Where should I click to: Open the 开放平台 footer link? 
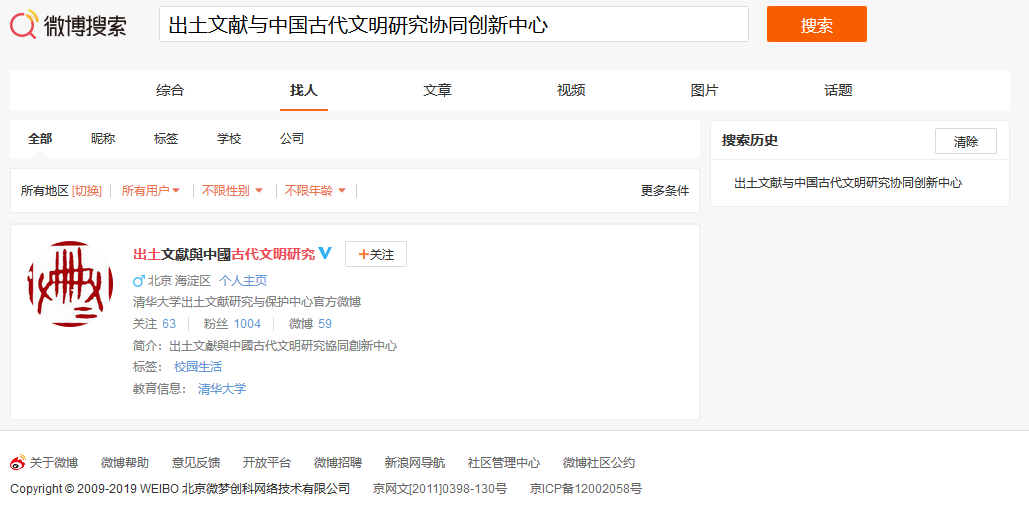(266, 462)
